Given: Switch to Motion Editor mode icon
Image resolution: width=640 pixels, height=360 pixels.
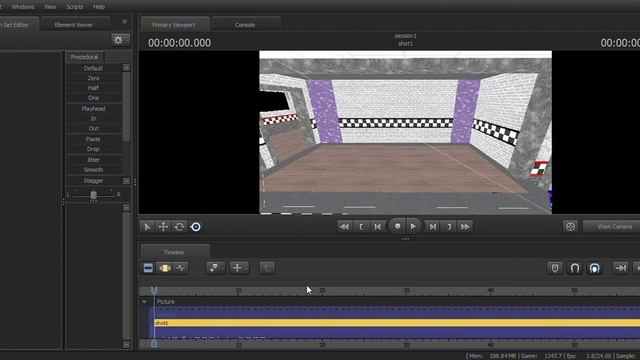Looking at the screenshot, I should tap(164, 268).
